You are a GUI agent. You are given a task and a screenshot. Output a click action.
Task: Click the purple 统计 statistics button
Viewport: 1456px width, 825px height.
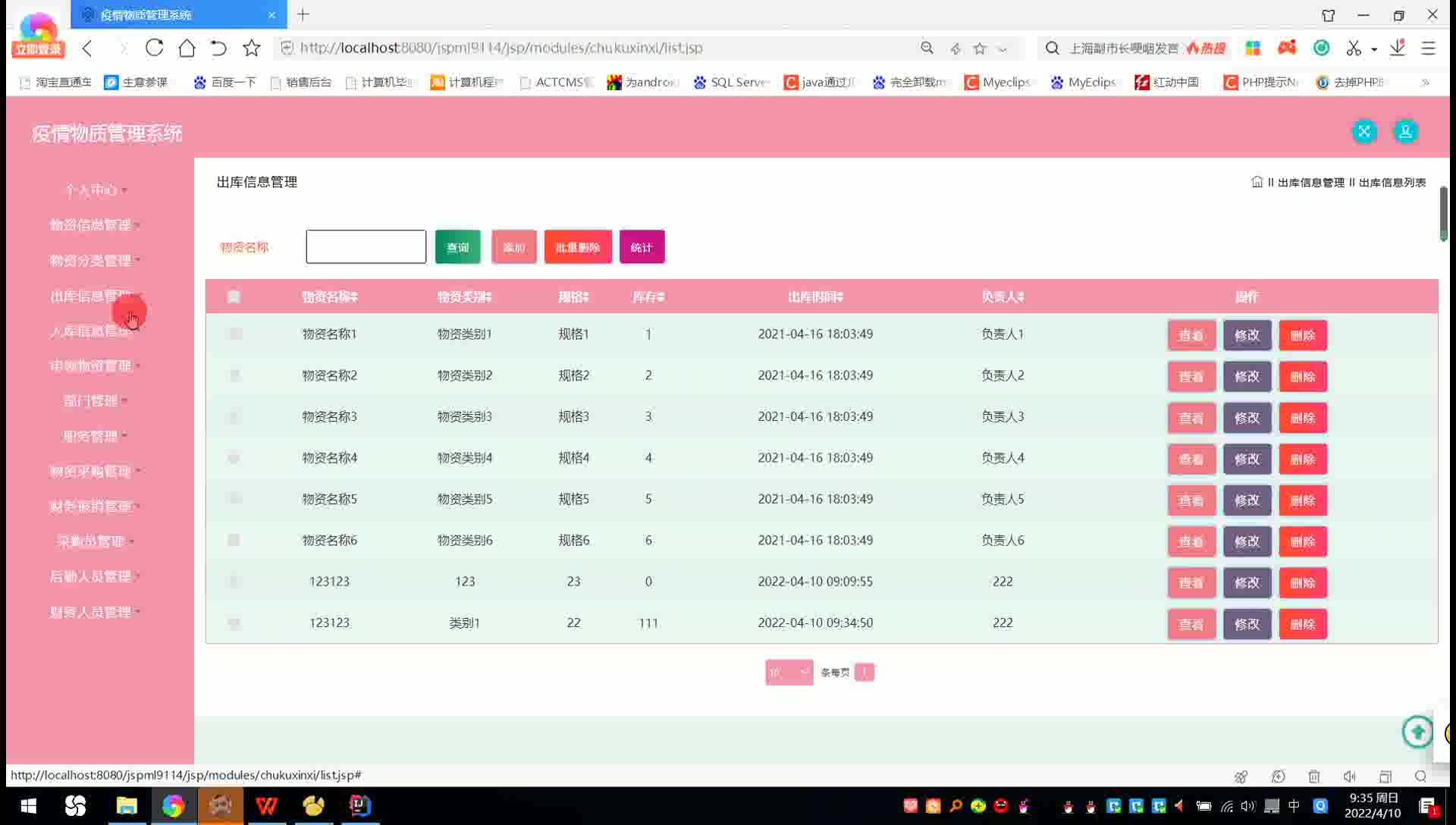click(642, 247)
